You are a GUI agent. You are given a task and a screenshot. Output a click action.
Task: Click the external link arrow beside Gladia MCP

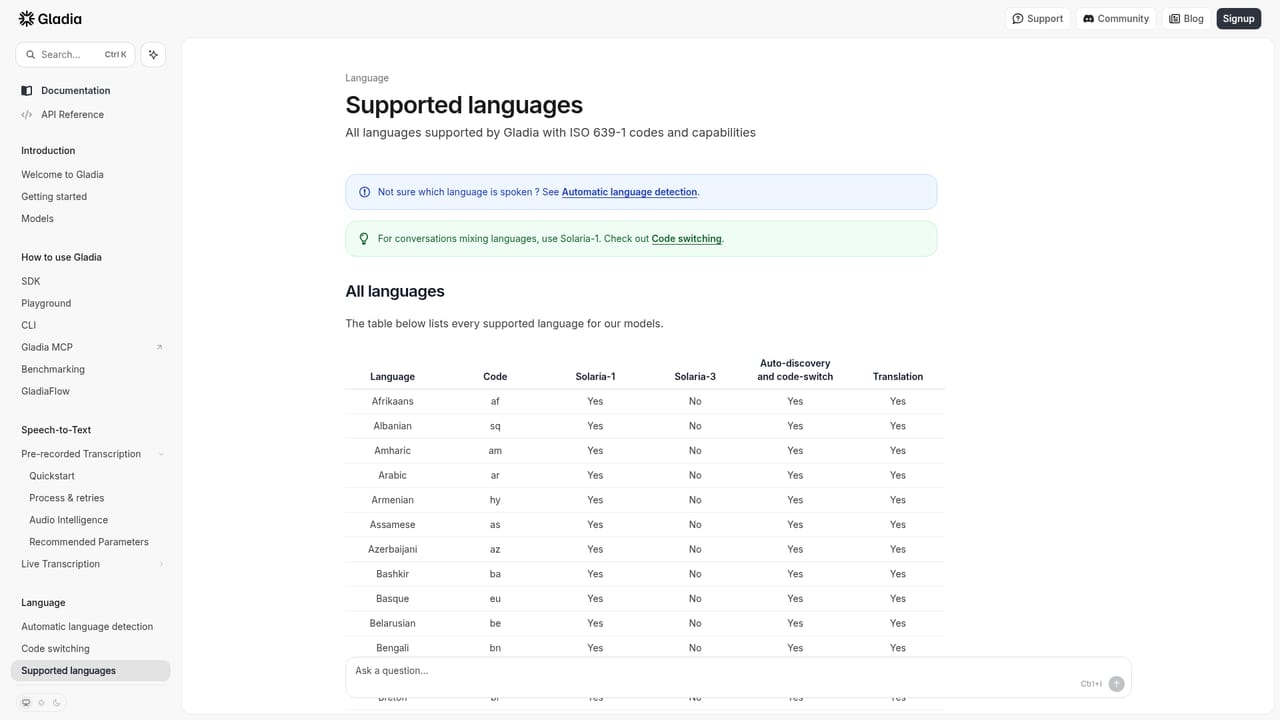click(160, 347)
